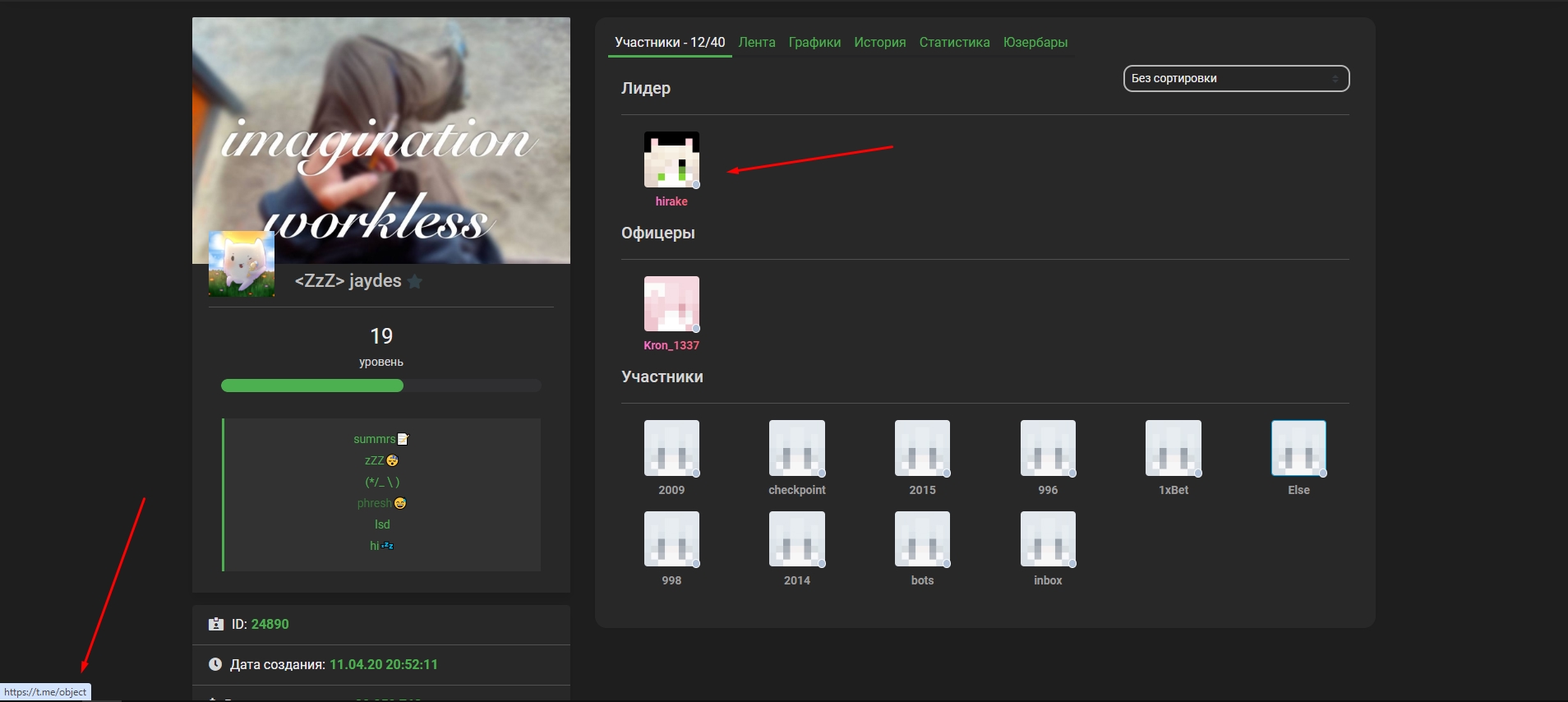Screen dimensions: 1568x702
Task: Switch to the Юзербары tab
Action: click(1035, 43)
